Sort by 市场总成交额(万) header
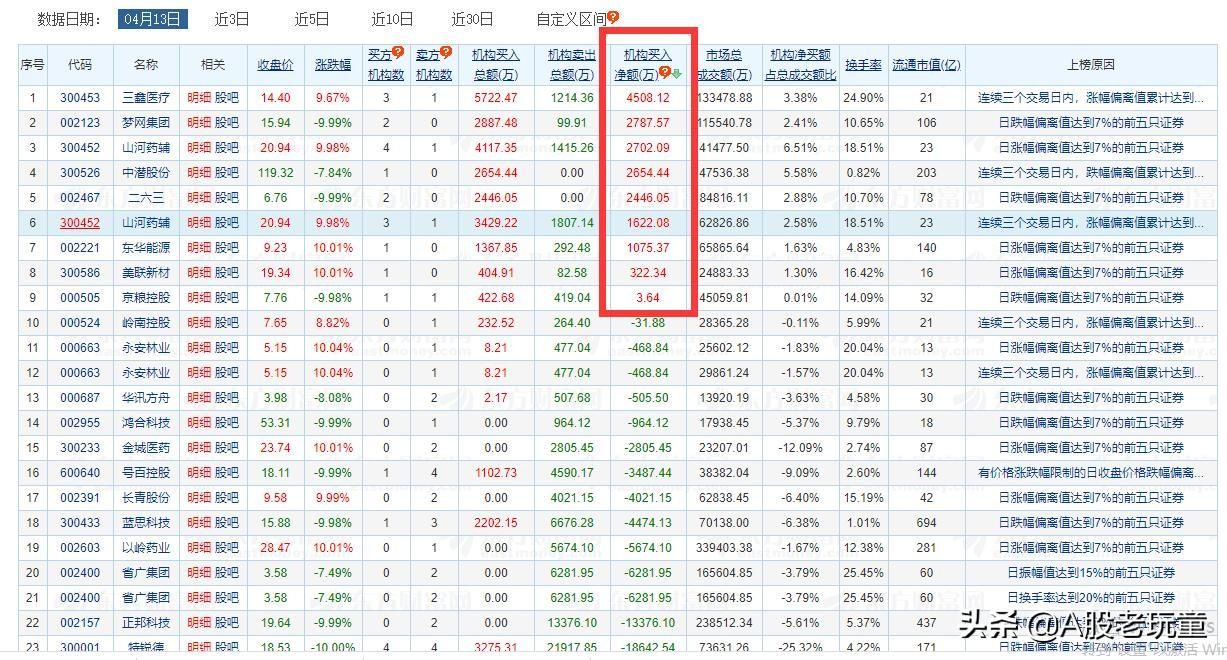 [724, 64]
